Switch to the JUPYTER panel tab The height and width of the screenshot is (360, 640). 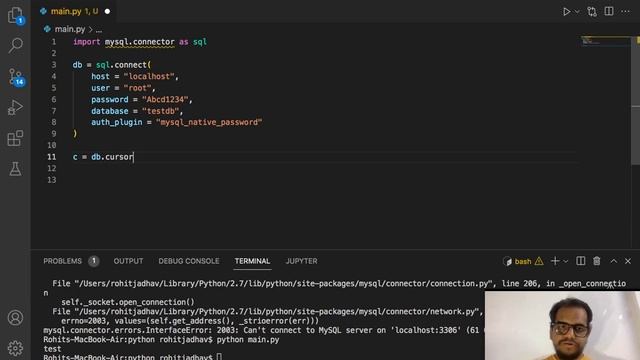tap(301, 261)
